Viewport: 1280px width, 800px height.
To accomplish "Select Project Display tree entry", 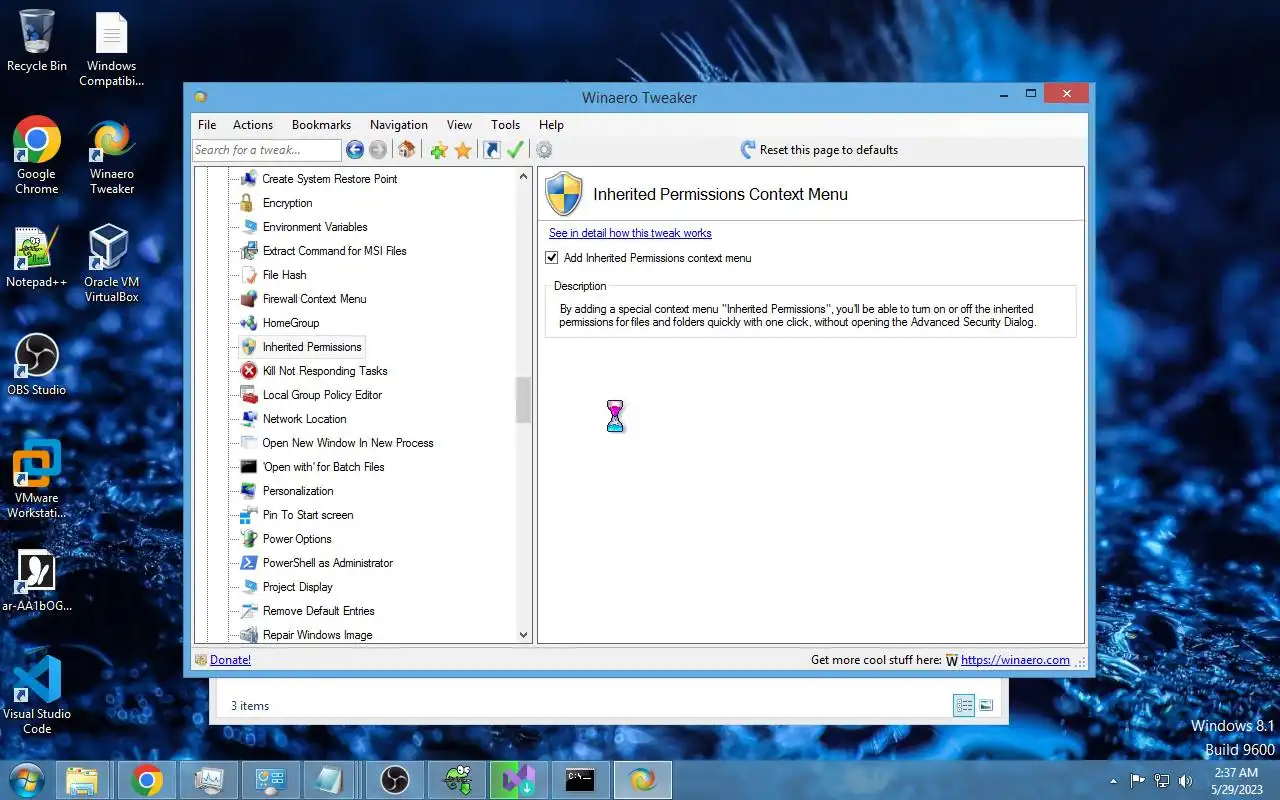I will pyautogui.click(x=298, y=587).
